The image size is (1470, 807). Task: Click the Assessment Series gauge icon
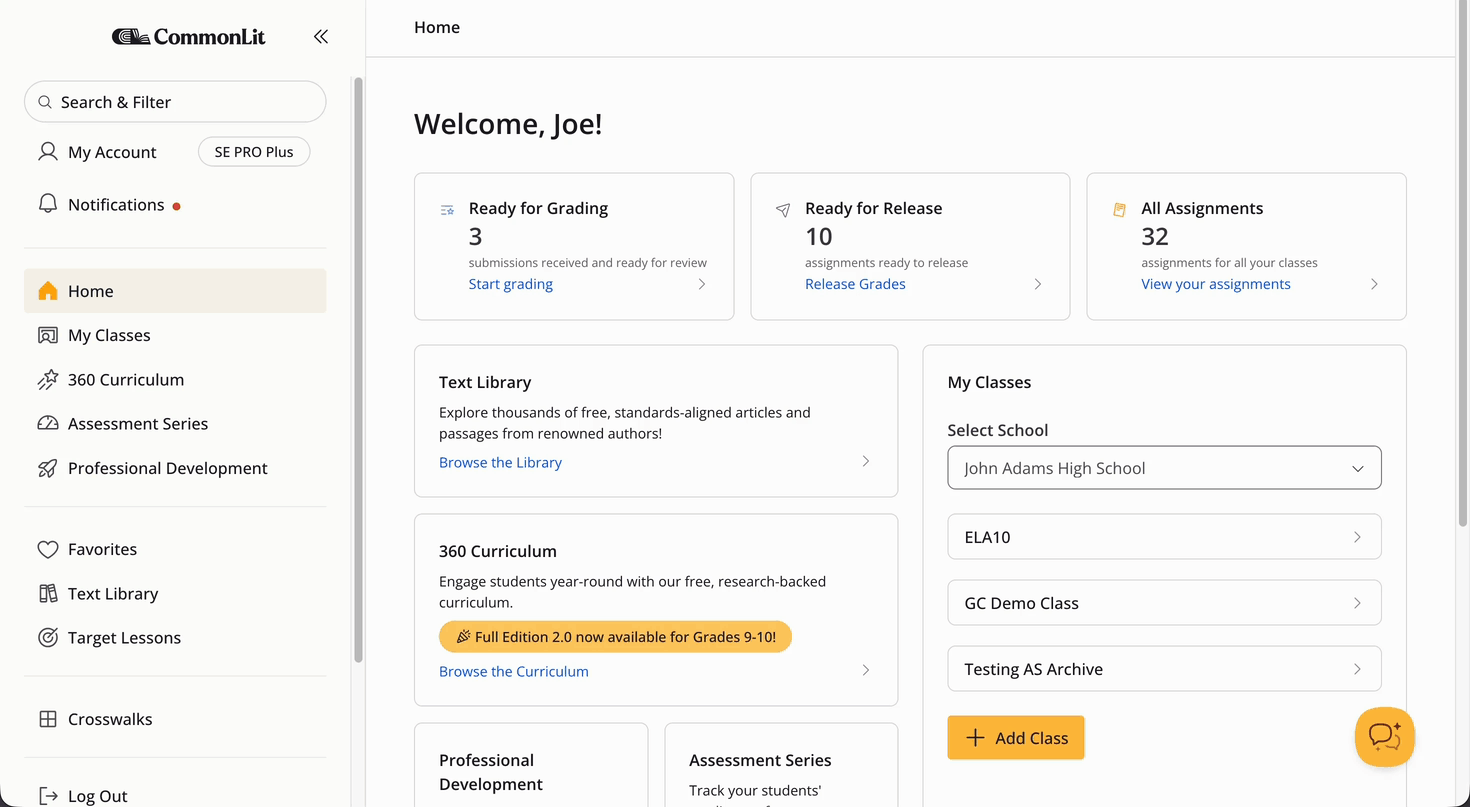(48, 424)
